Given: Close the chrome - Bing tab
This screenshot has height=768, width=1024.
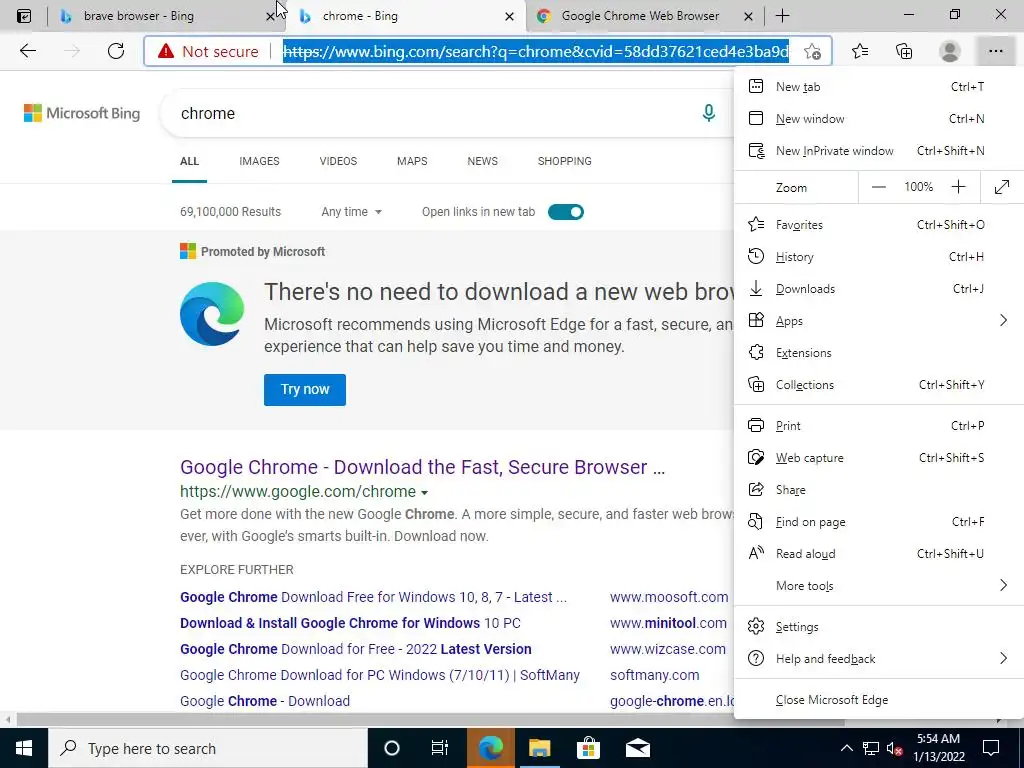Looking at the screenshot, I should tap(509, 16).
